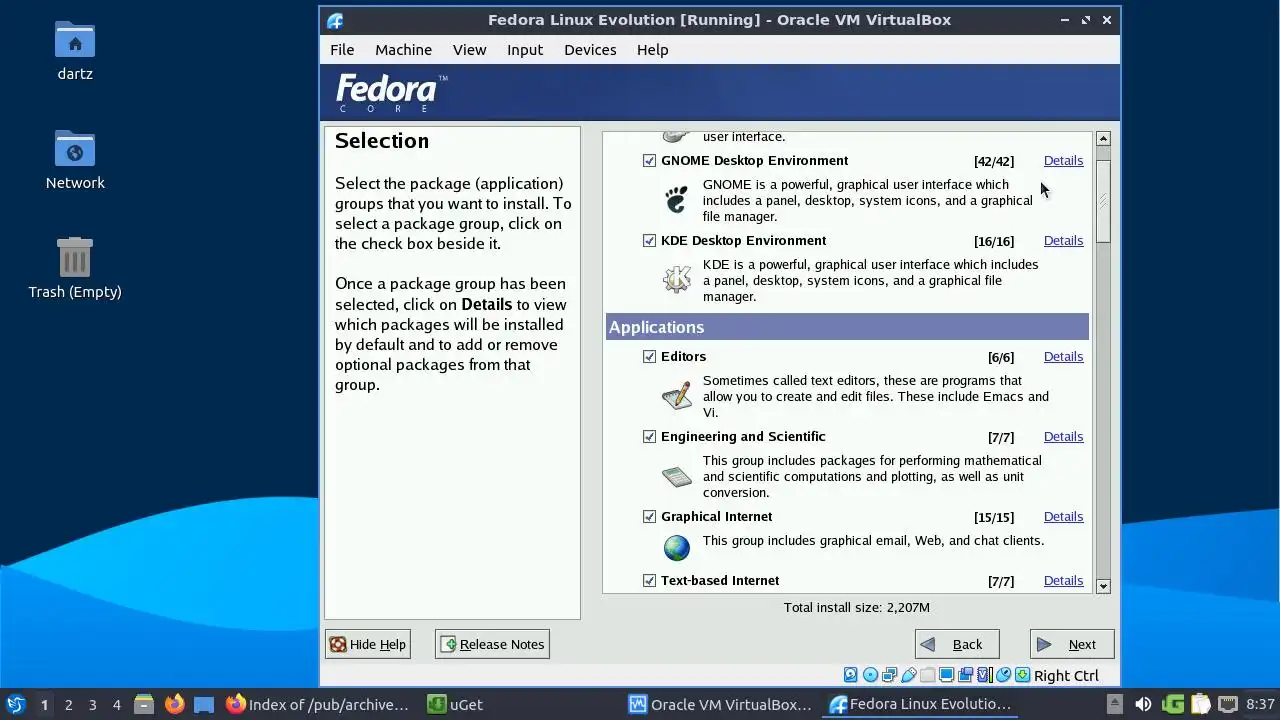
Task: Uncheck GNOME Desktop Environment checkbox
Action: click(x=649, y=160)
